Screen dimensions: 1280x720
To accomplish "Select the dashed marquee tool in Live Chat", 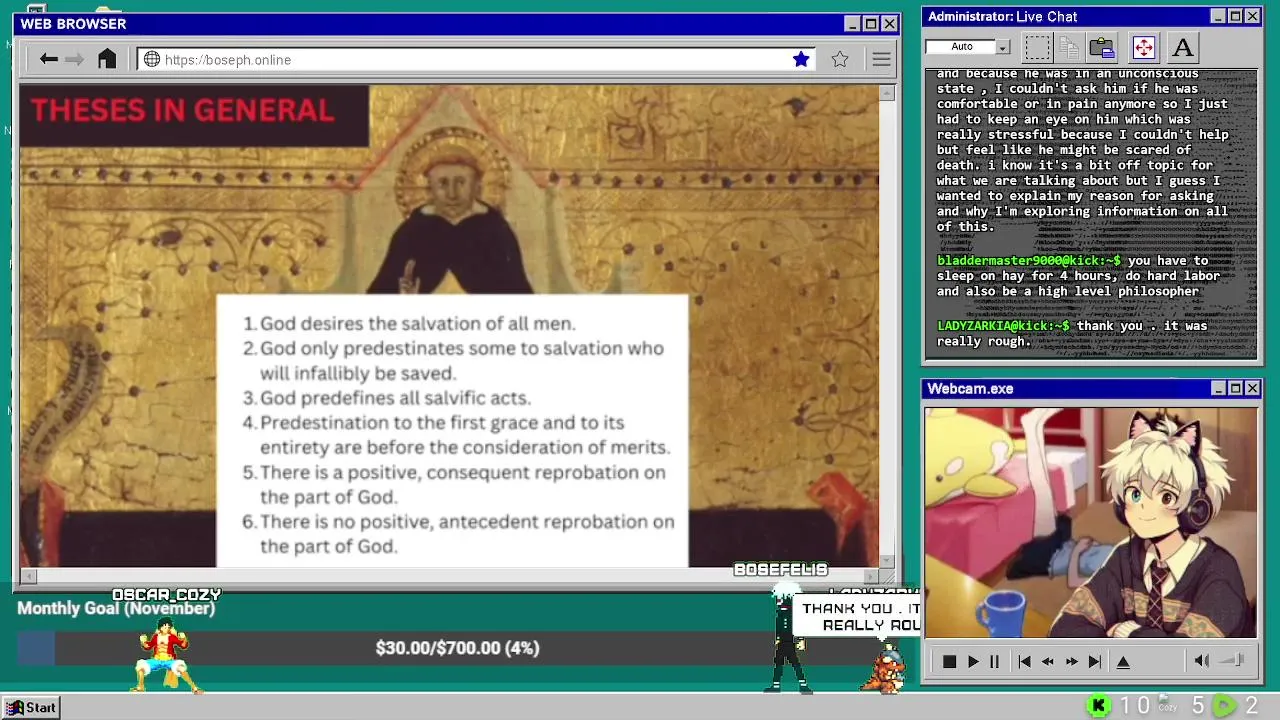I will click(x=1038, y=47).
